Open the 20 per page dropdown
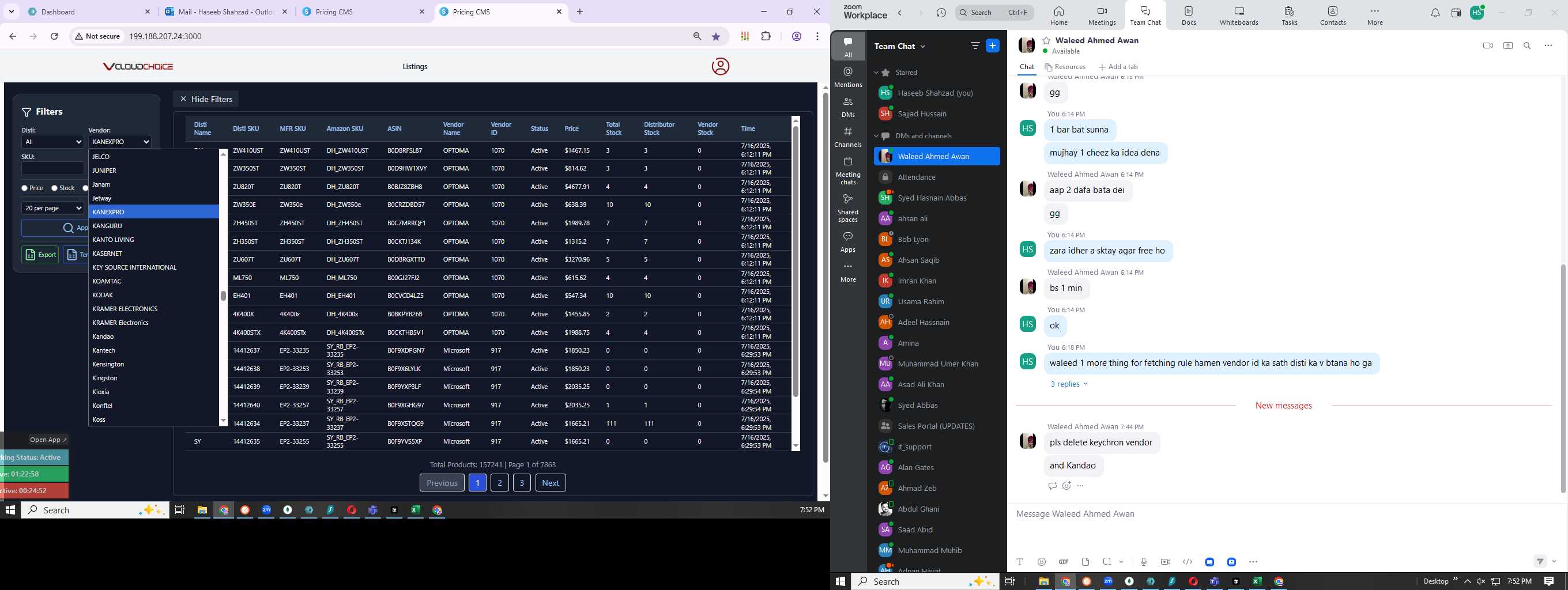The width and height of the screenshot is (1568, 590). tap(52, 208)
